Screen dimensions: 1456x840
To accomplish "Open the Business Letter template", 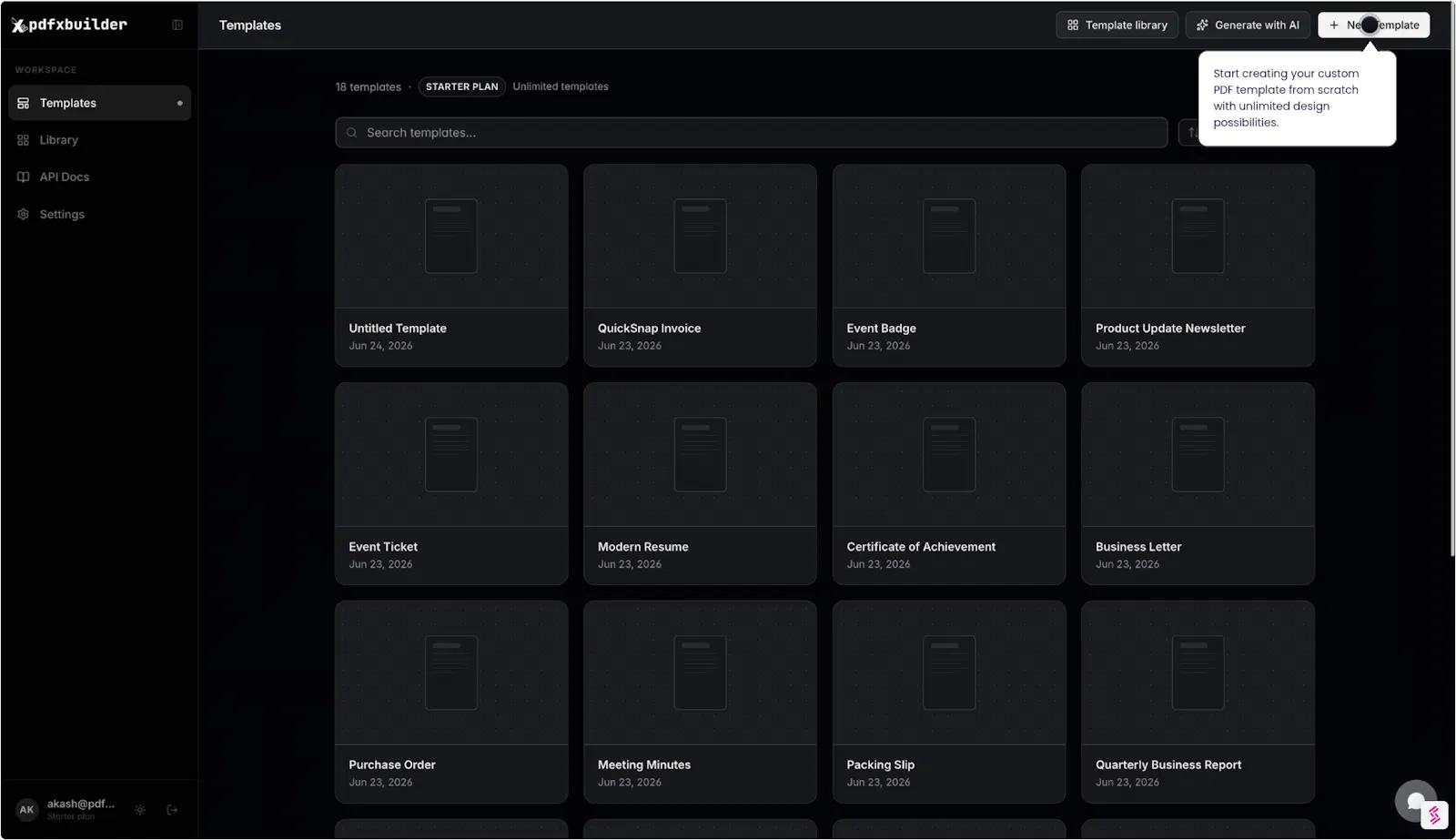I will [x=1198, y=484].
